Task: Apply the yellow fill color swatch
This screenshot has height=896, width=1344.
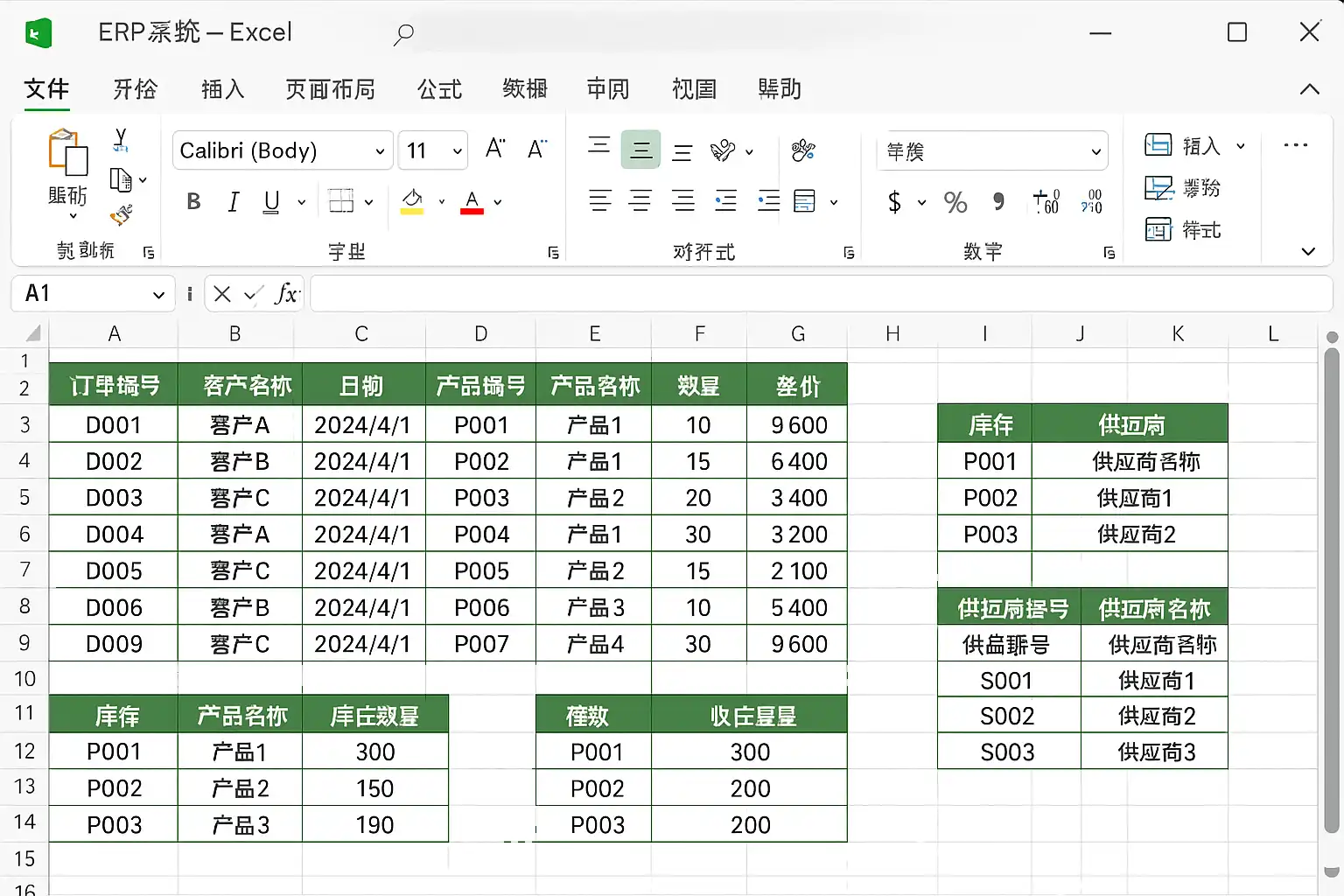Action: coord(412,202)
